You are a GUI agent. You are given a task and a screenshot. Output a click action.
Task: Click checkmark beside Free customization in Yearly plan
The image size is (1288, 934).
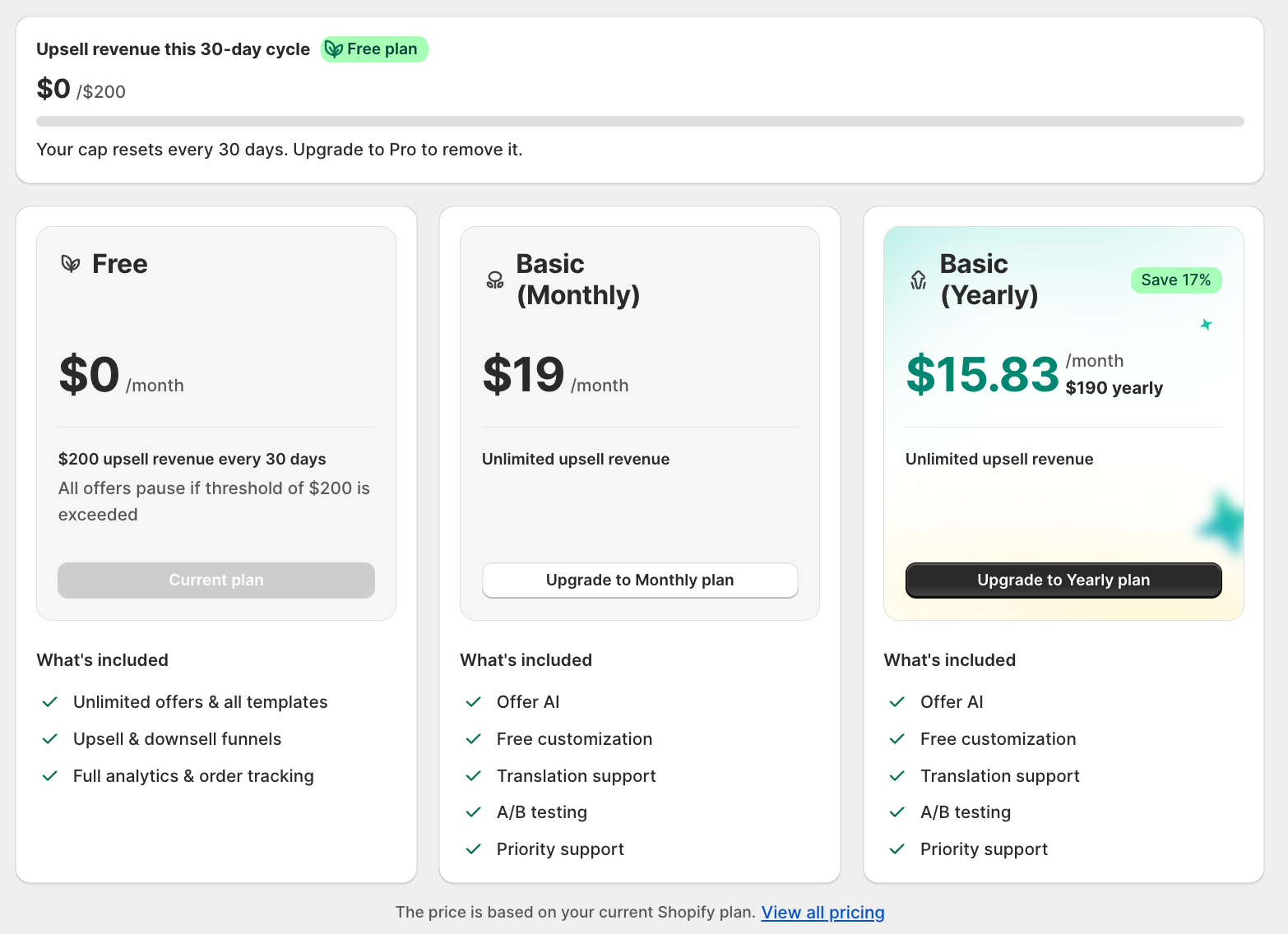coord(897,739)
